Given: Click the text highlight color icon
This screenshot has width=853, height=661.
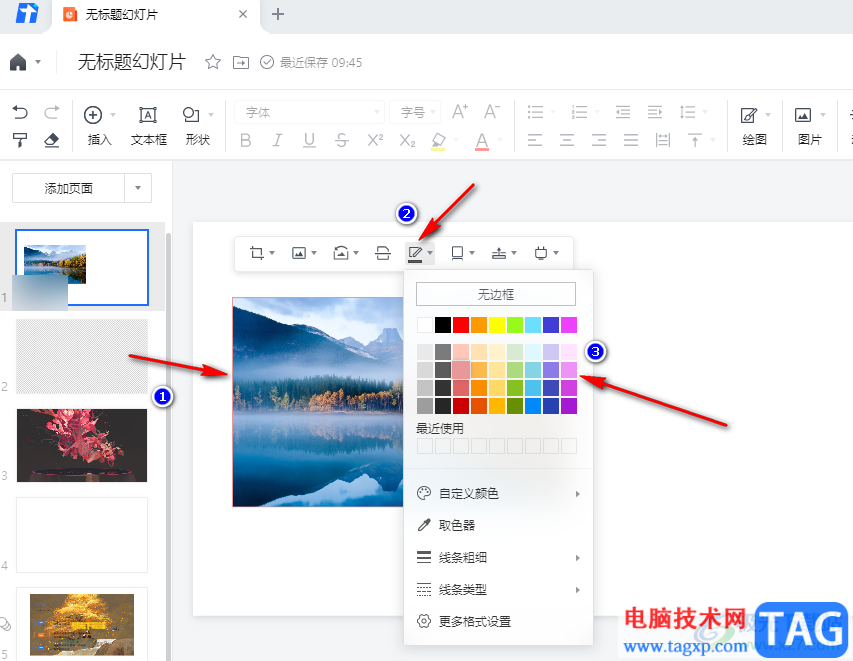Looking at the screenshot, I should [438, 141].
